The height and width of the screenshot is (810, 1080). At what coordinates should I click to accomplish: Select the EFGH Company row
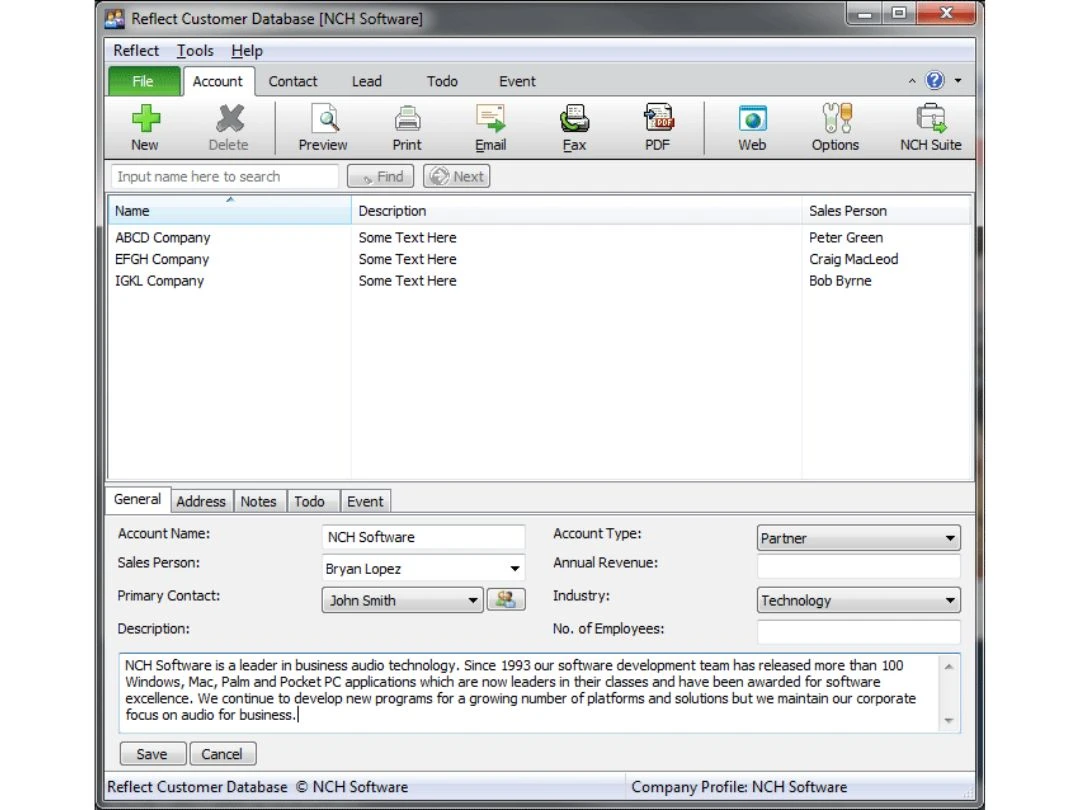click(539, 259)
